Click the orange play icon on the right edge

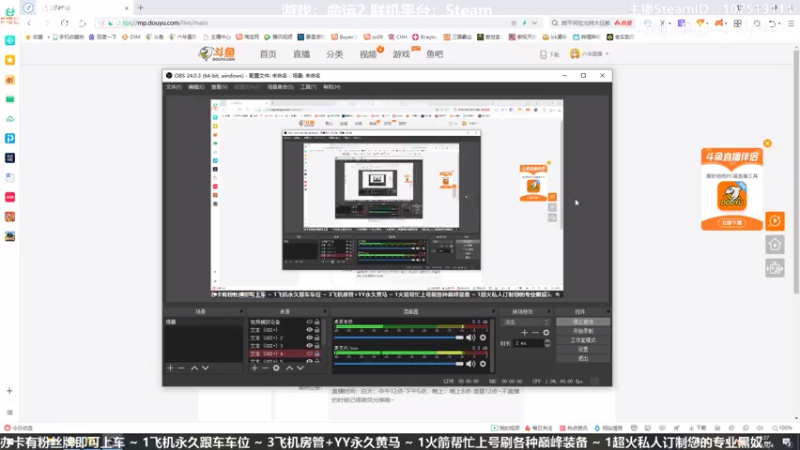[x=775, y=221]
